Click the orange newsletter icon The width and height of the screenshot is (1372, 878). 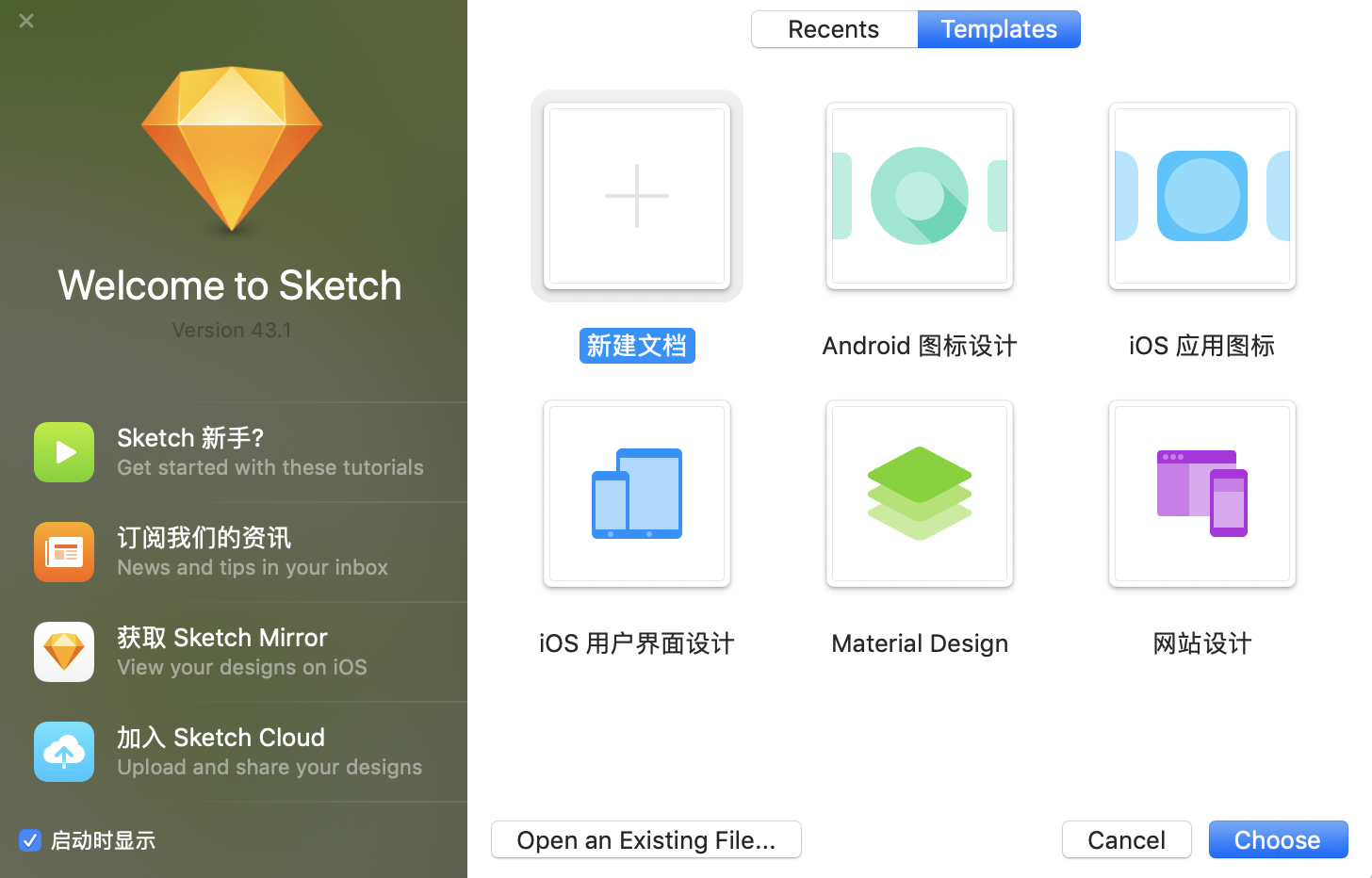63,552
